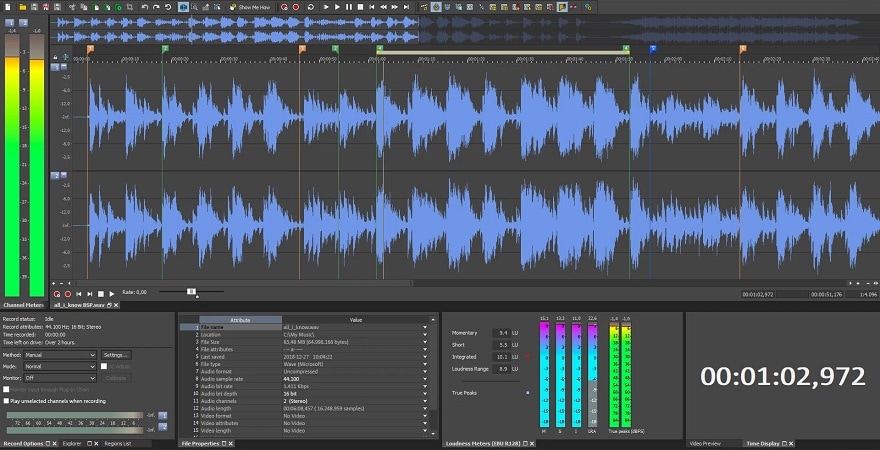The height and width of the screenshot is (450, 880).
Task: Toggle channel 2 button above channel meters
Action: pyautogui.click(x=23, y=23)
